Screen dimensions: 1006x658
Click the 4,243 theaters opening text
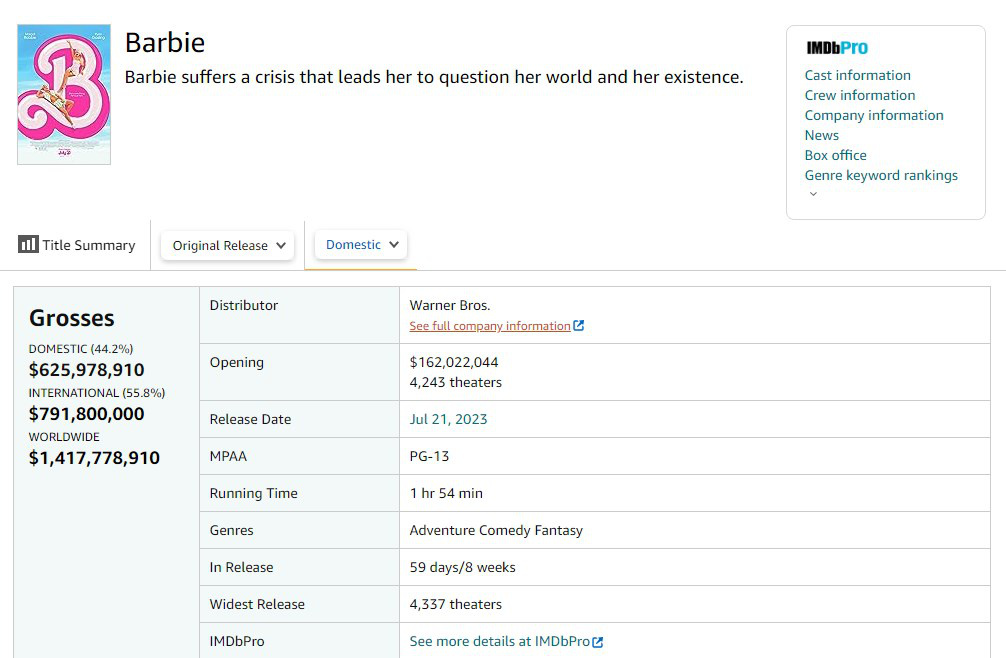point(456,382)
